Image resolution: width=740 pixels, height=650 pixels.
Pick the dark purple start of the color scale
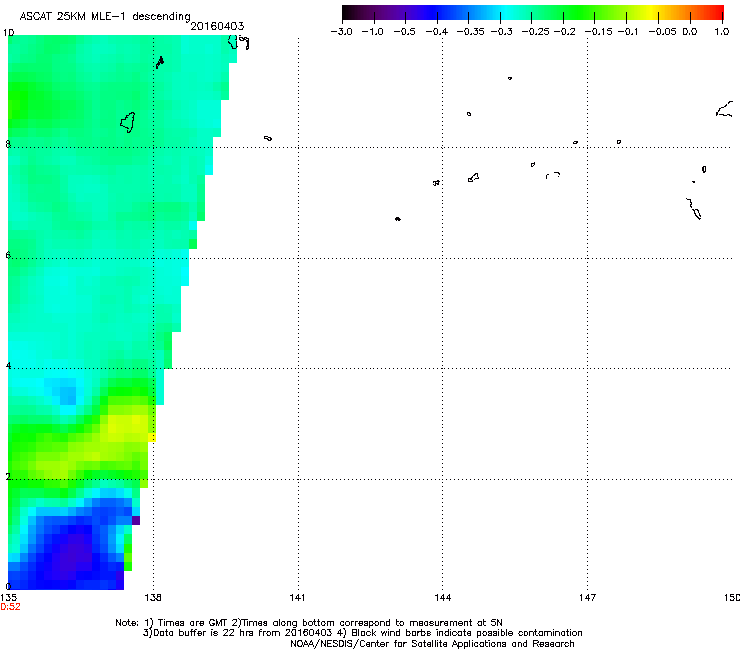tap(352, 13)
